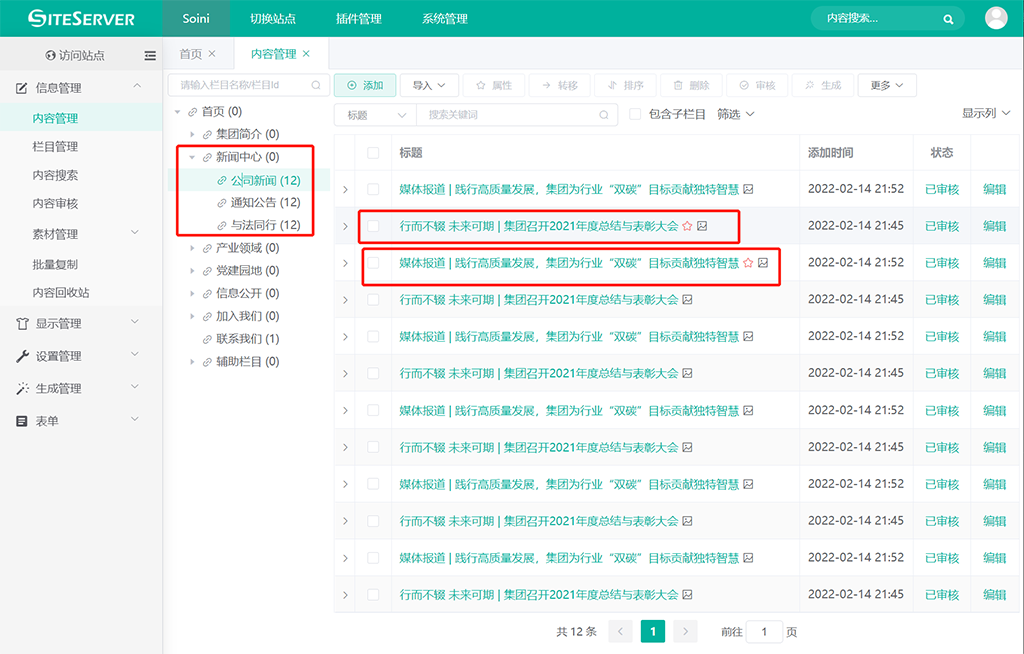This screenshot has width=1024, height=654.
Task: Expand the 产业领域 tree node
Action: 192,248
